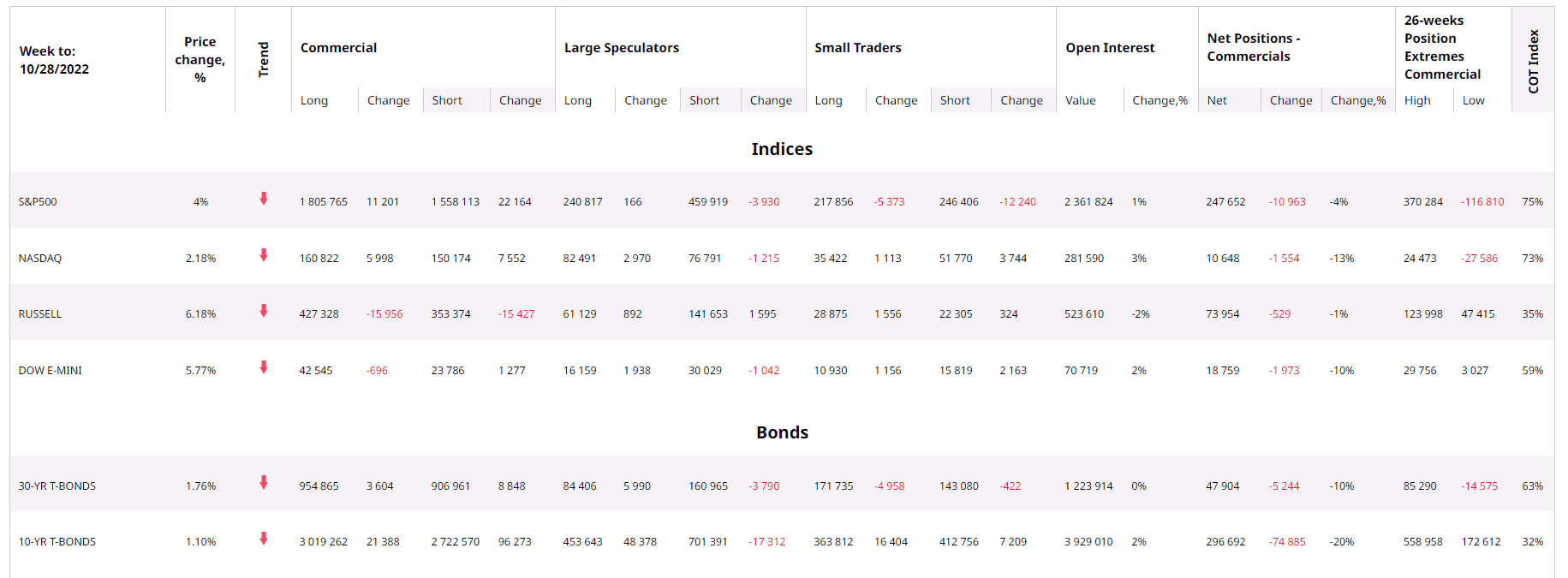Click the Open Interest column header

click(x=1110, y=48)
